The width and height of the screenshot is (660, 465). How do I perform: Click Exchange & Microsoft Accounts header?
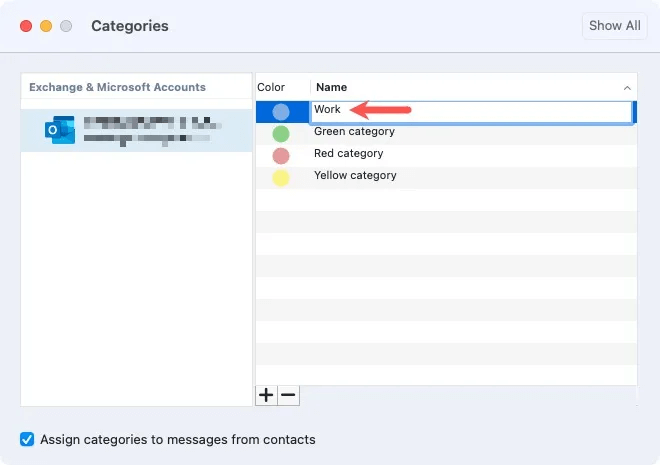[x=117, y=87]
